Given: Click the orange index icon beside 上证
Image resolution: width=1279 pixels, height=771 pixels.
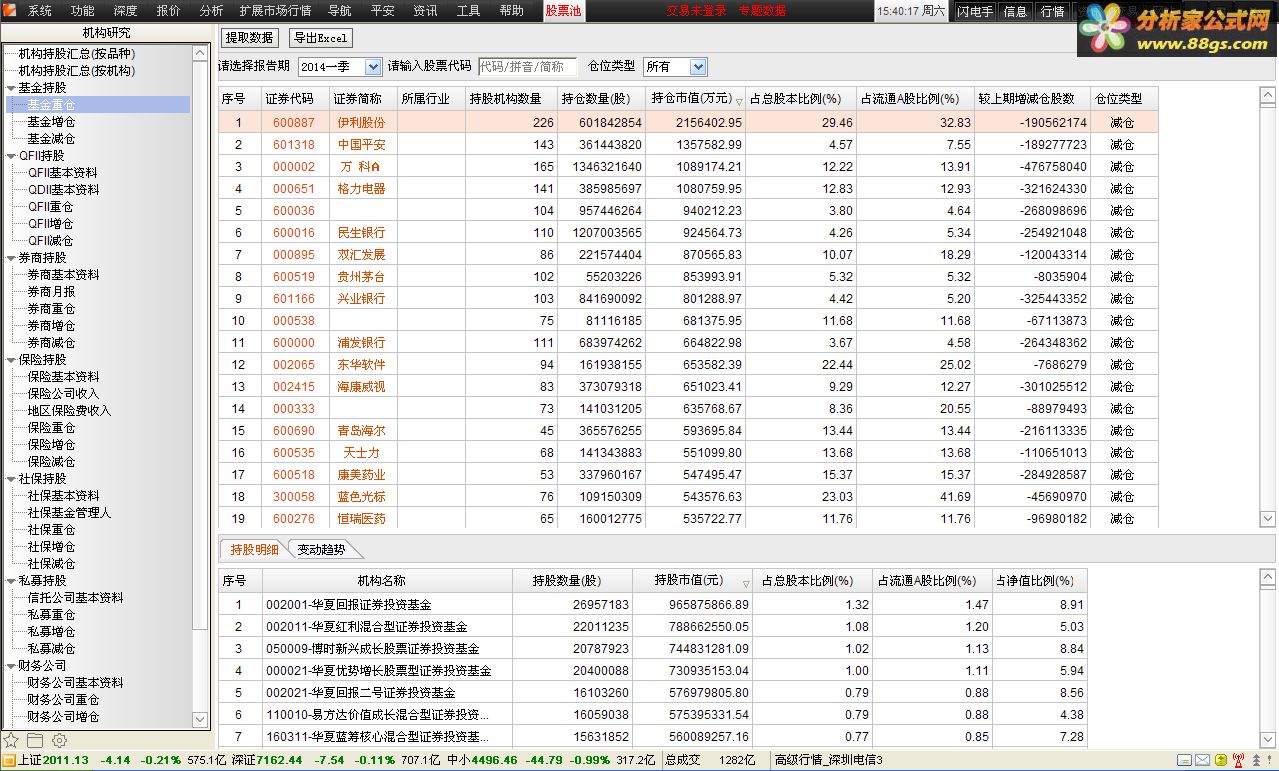Looking at the screenshot, I should pyautogui.click(x=9, y=761).
